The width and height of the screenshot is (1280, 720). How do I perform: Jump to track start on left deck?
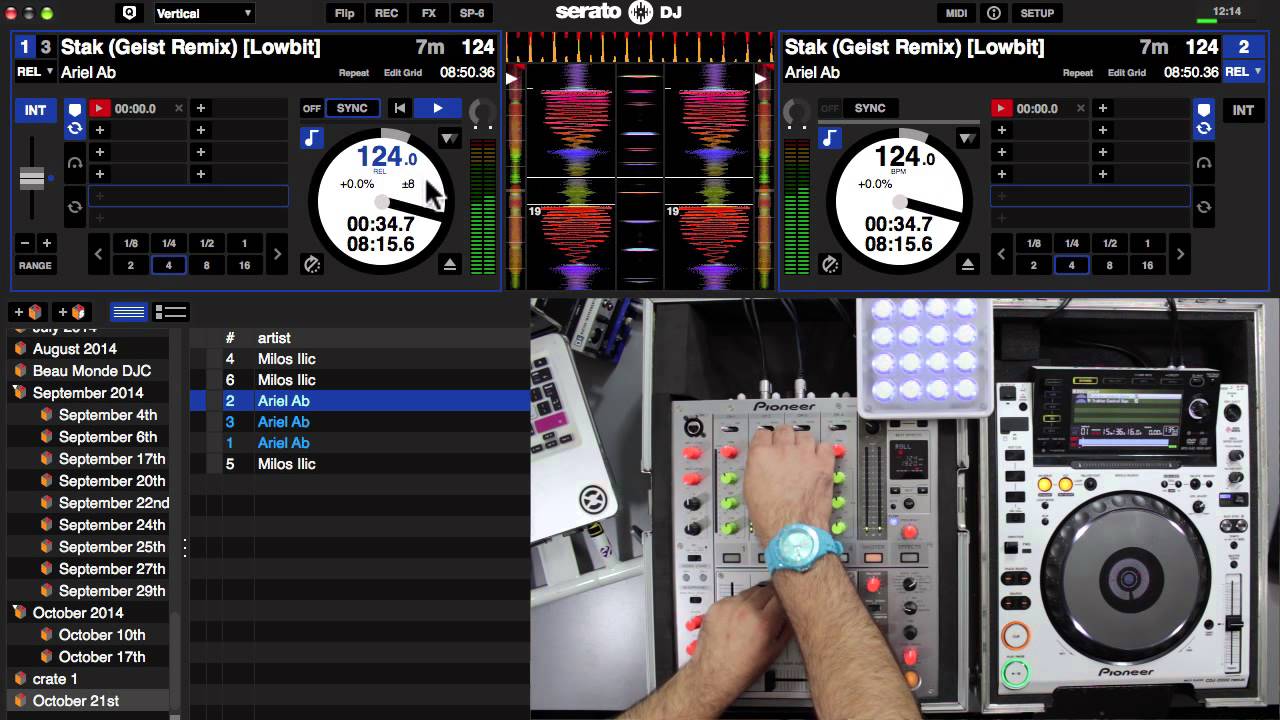(x=399, y=108)
